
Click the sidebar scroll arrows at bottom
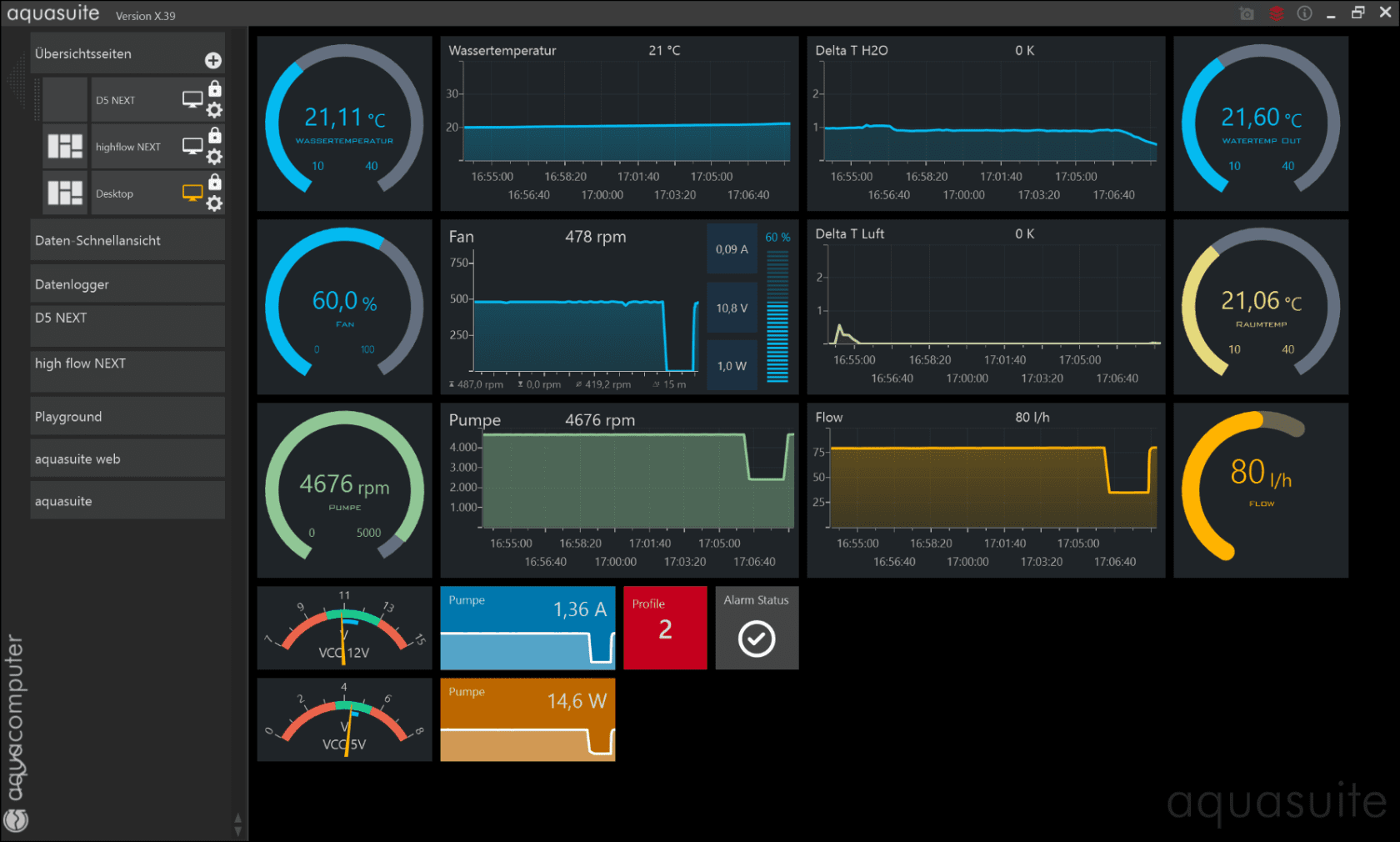click(238, 824)
